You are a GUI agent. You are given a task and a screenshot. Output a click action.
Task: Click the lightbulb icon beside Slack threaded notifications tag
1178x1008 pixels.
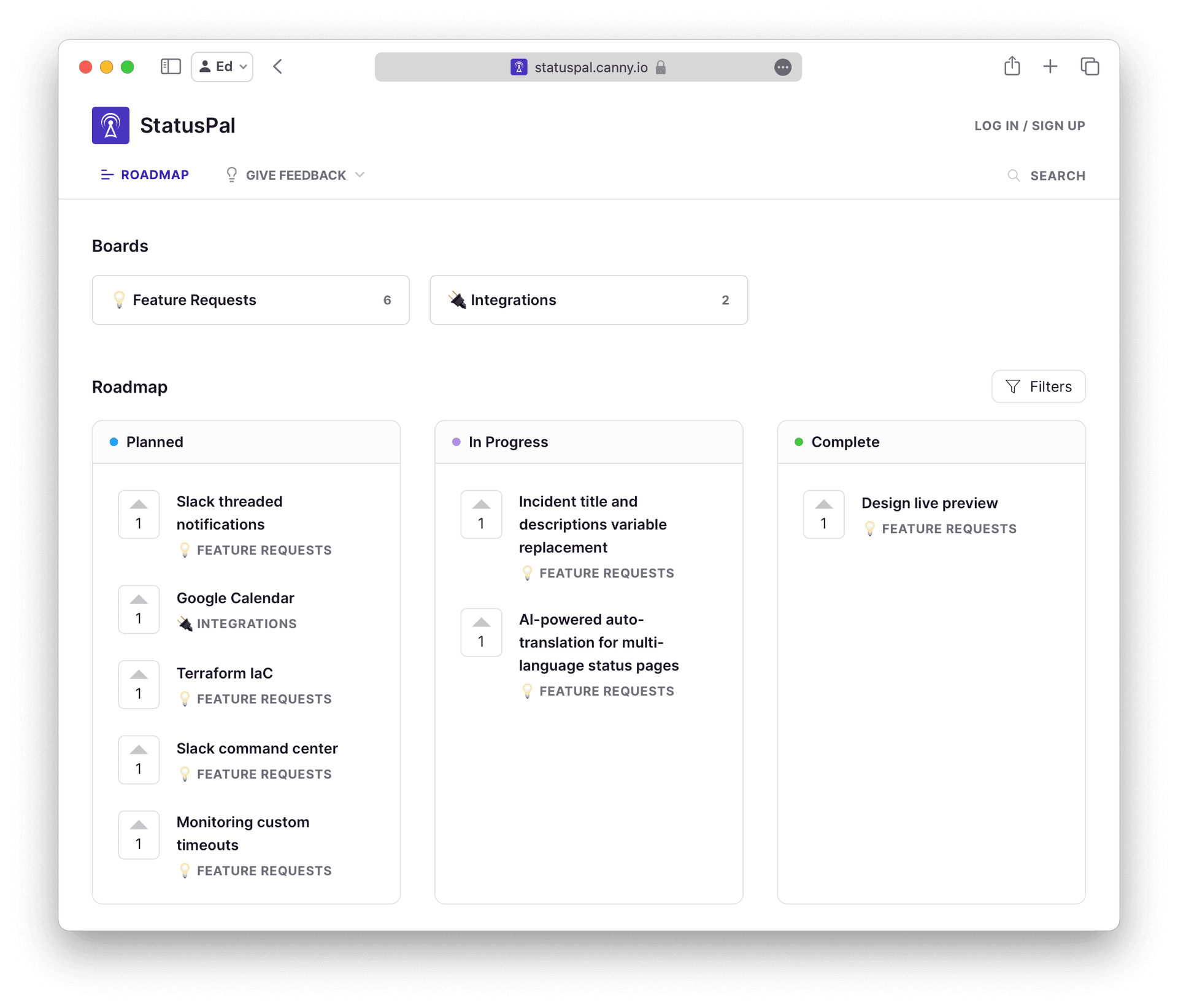(x=185, y=550)
